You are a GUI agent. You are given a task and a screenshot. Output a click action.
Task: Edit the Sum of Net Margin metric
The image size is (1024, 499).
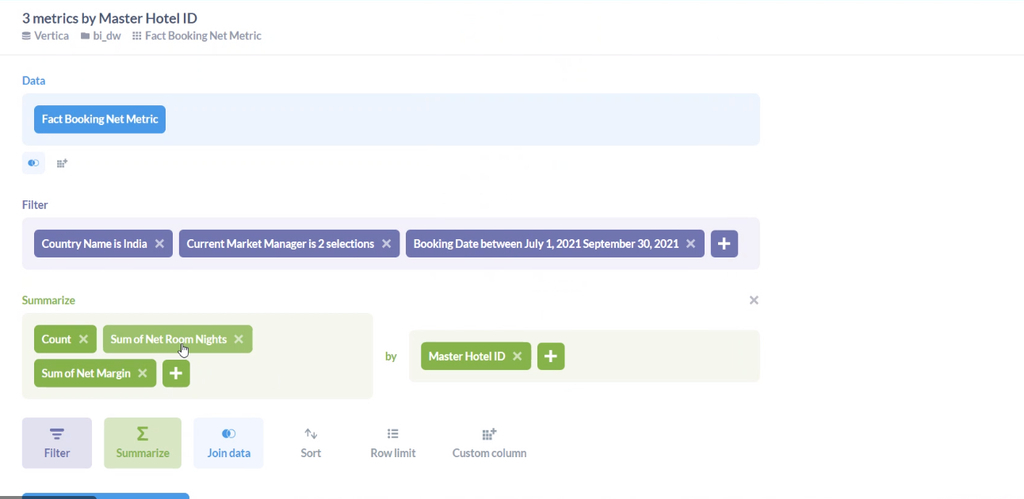pos(86,373)
